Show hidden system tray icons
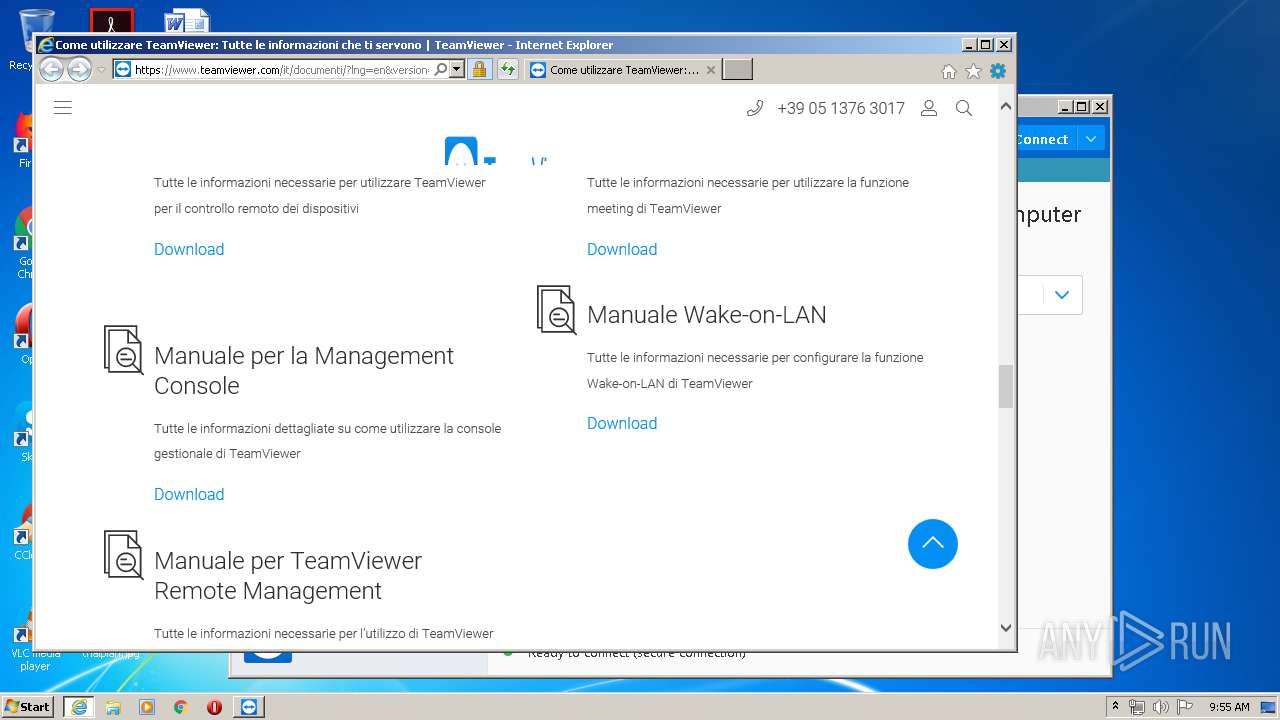The height and width of the screenshot is (720, 1280). pyautogui.click(x=1116, y=706)
